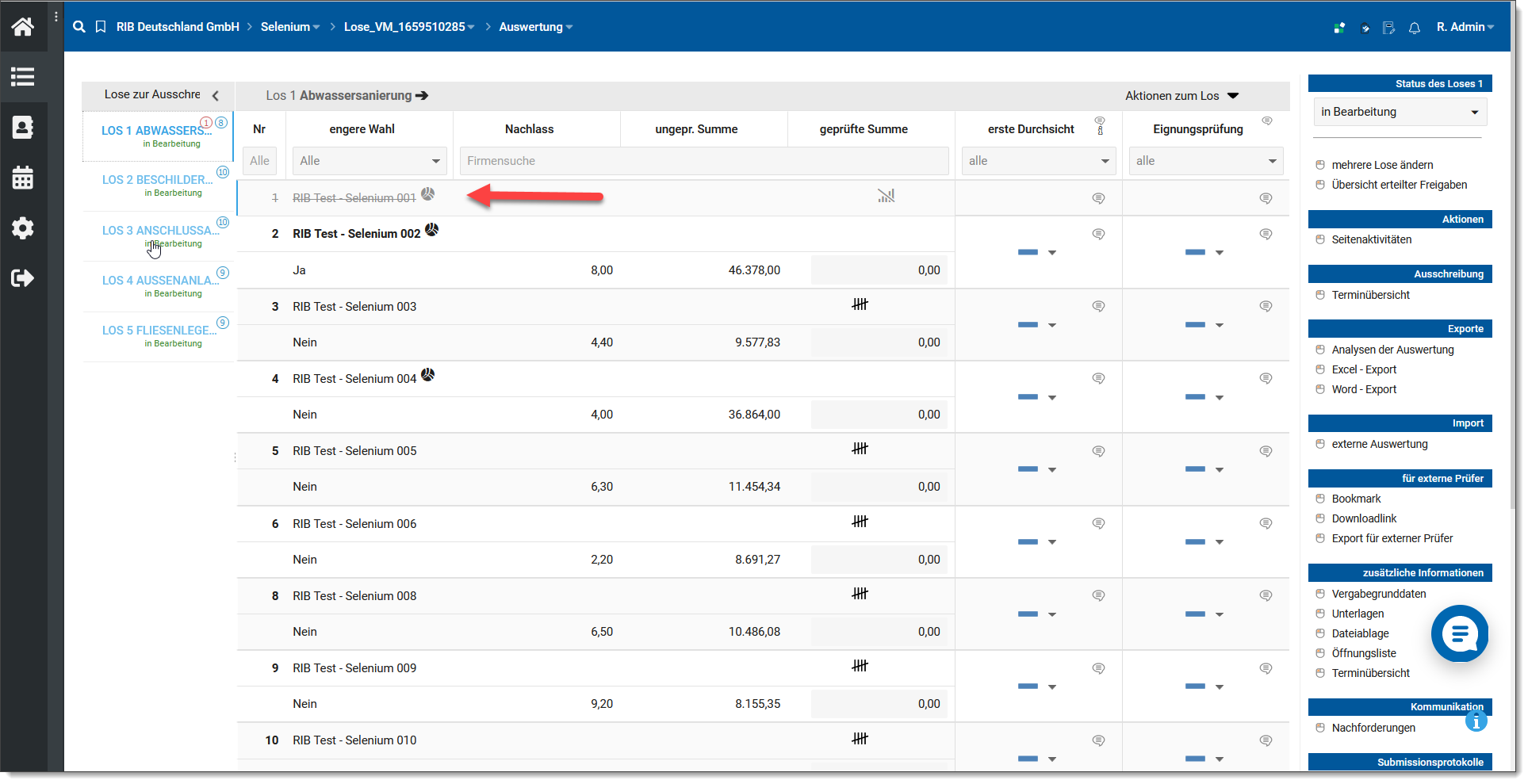The height and width of the screenshot is (784, 1528).
Task: Expand the engere Wahl 'Alle' filter dropdown
Action: (370, 161)
